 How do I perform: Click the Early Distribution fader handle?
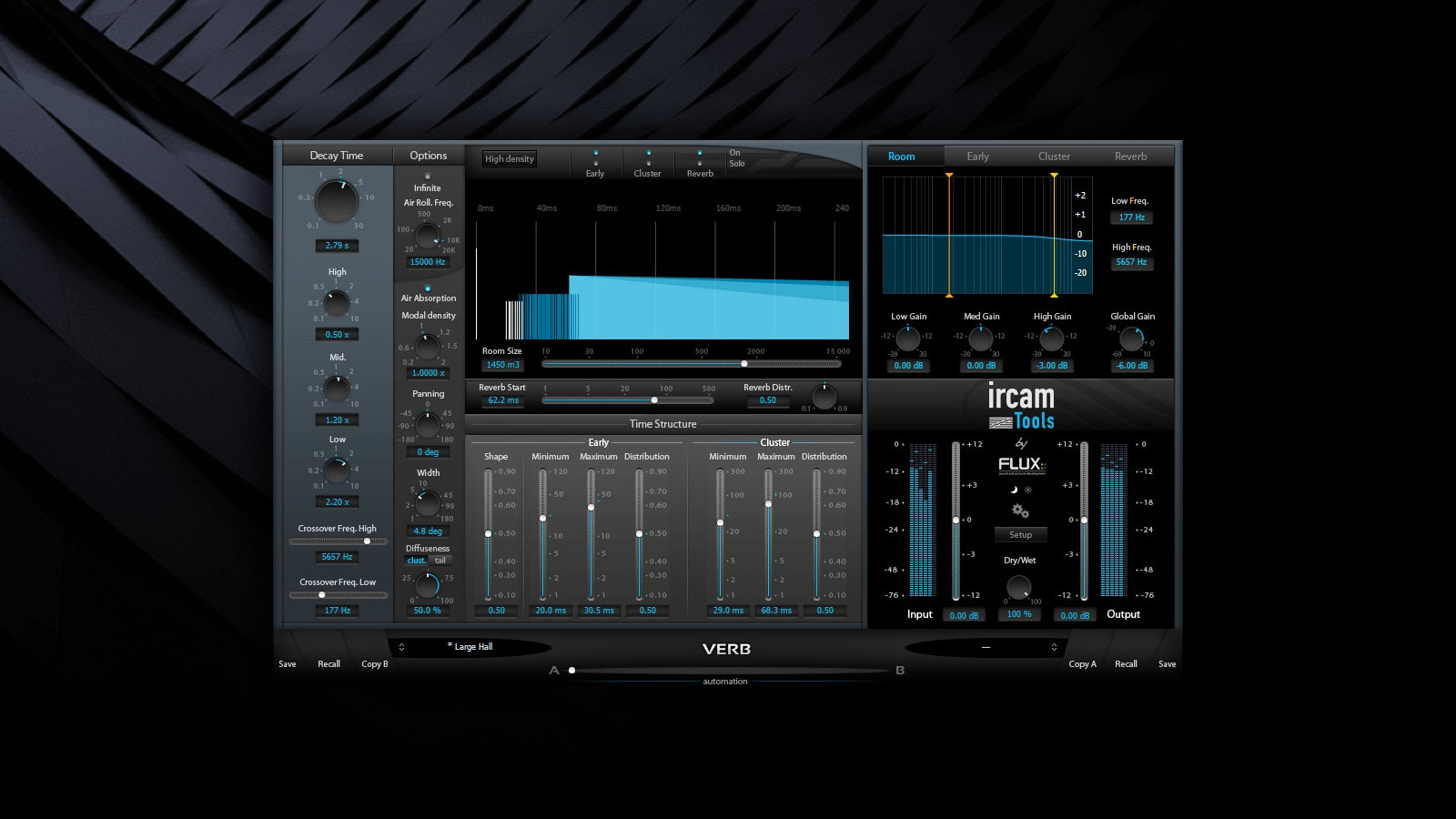pos(639,534)
